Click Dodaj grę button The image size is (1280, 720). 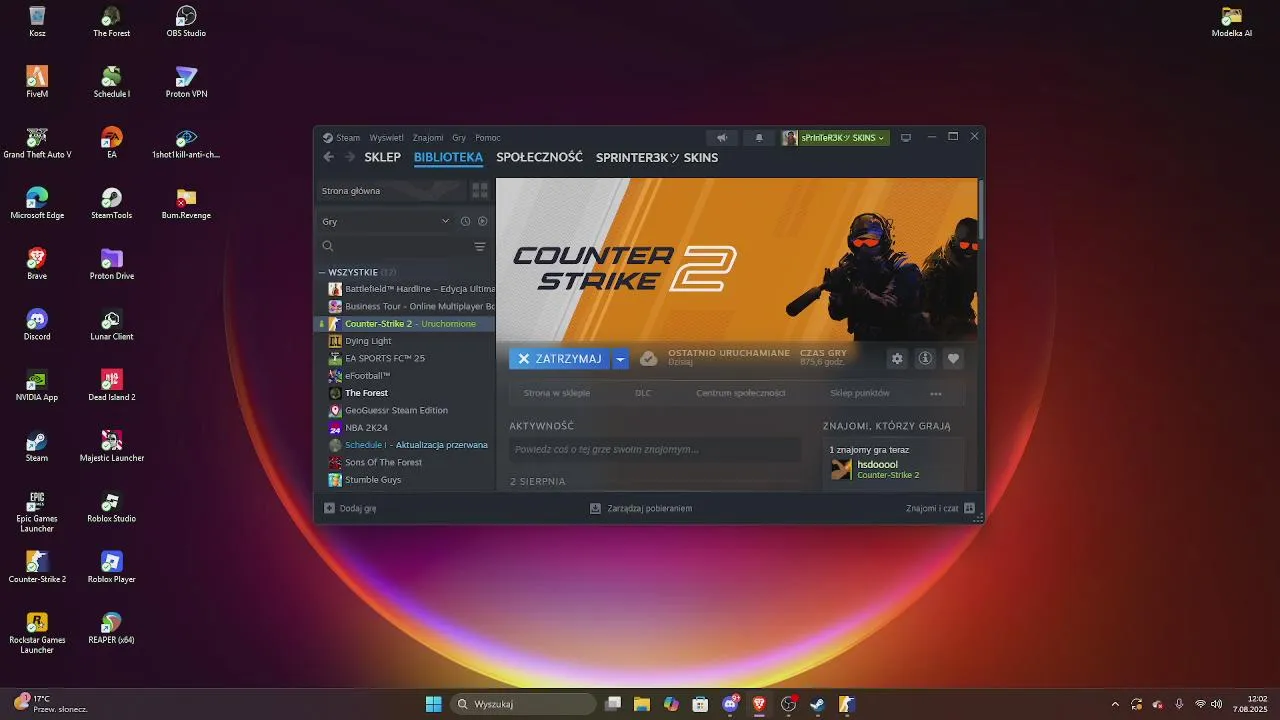pos(350,508)
